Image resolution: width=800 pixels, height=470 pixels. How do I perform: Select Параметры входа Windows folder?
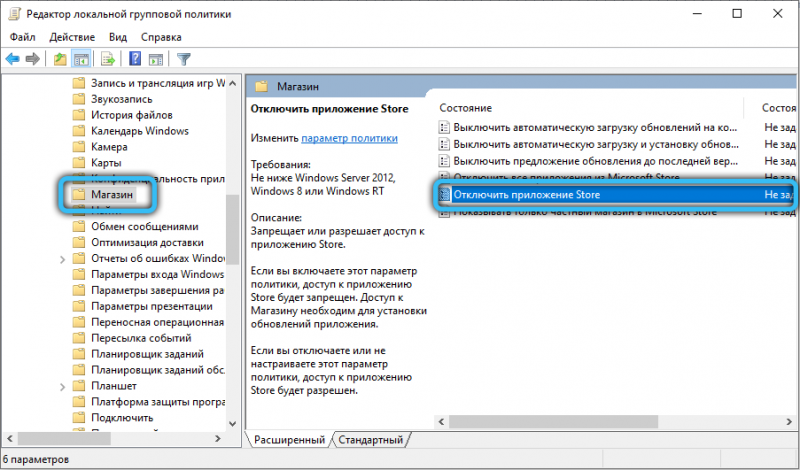point(158,275)
